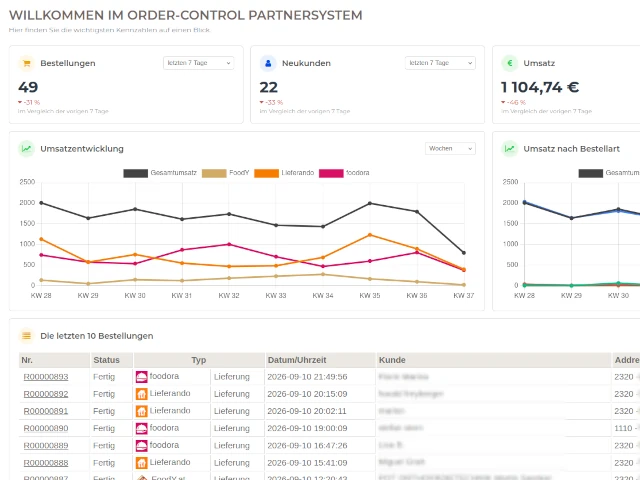
Task: Click the Umsatz nach Bestellart chart icon
Action: (510, 149)
